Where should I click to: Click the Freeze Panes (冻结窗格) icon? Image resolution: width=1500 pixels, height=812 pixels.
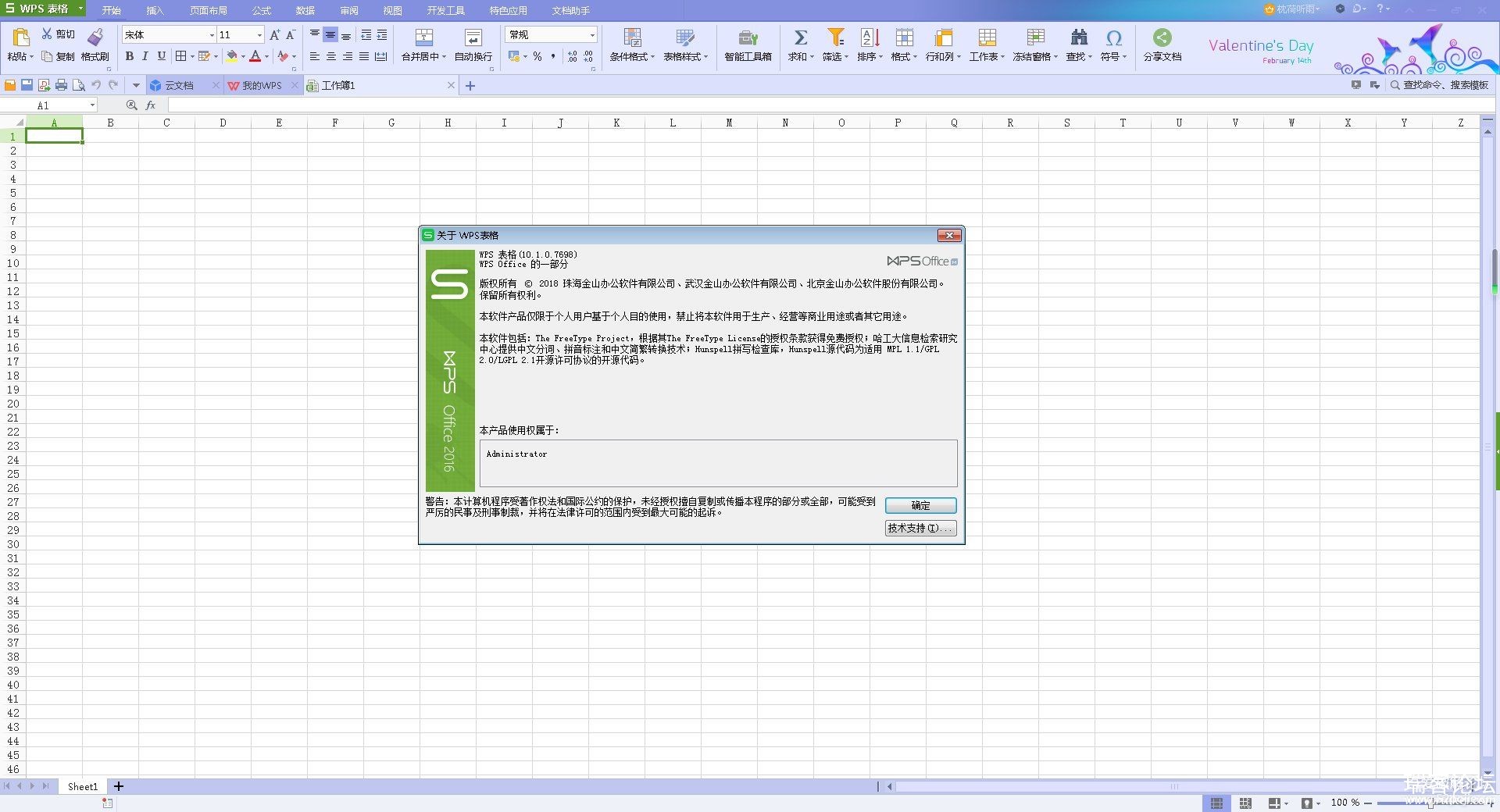tap(1035, 37)
